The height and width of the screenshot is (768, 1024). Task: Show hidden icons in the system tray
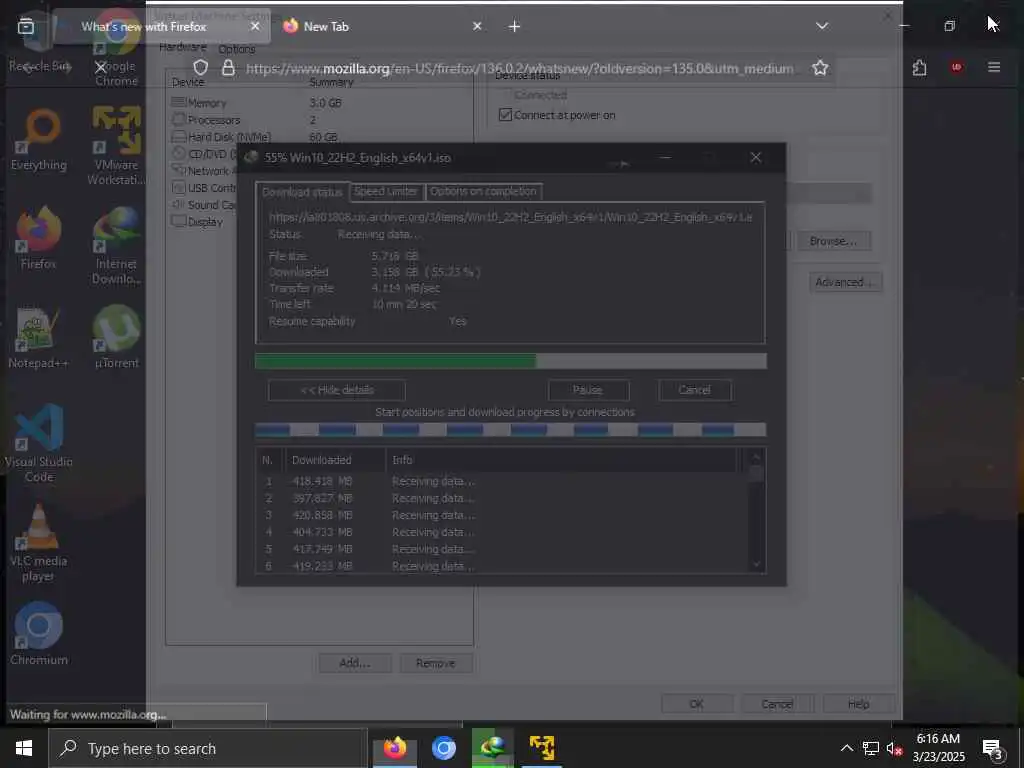point(846,748)
